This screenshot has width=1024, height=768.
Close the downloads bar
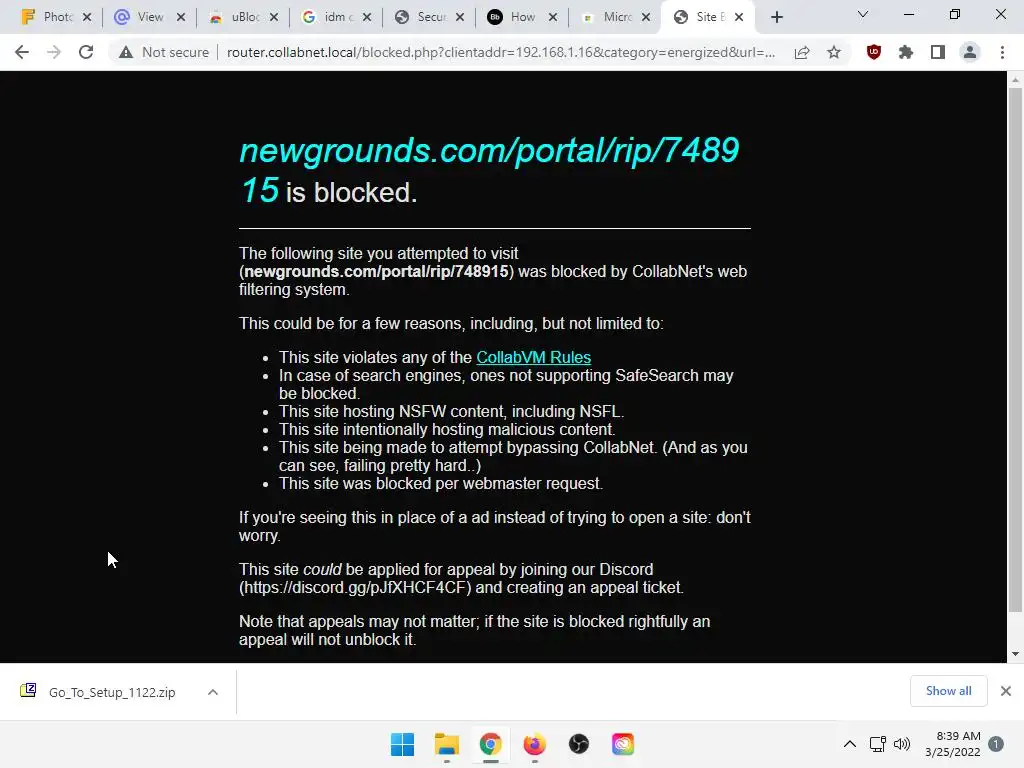(x=1006, y=691)
